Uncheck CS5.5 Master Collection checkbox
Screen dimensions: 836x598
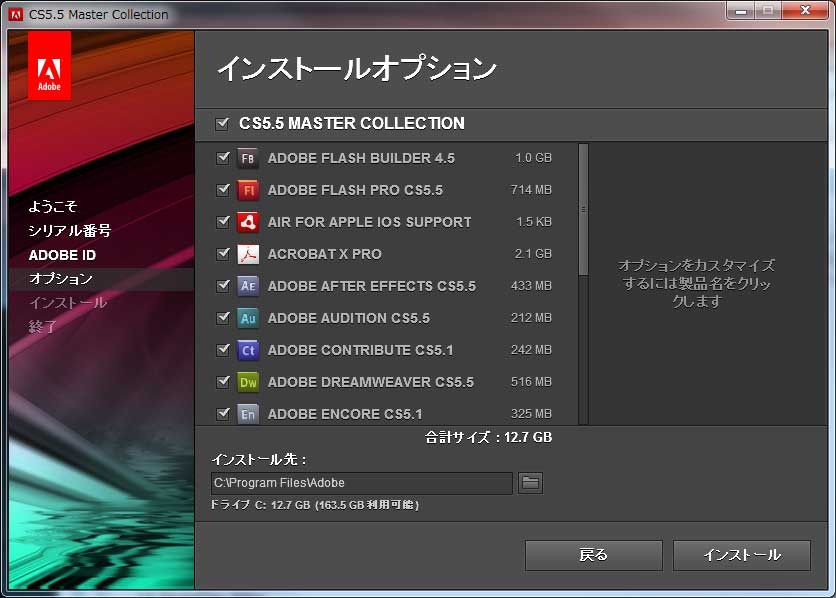pos(222,124)
